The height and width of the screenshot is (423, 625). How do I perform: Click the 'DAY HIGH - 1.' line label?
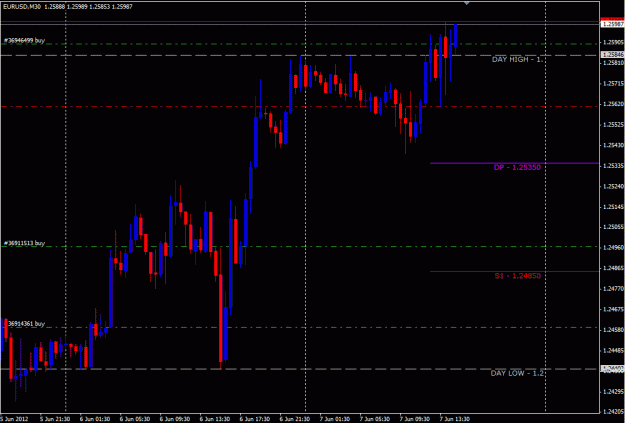coord(517,59)
